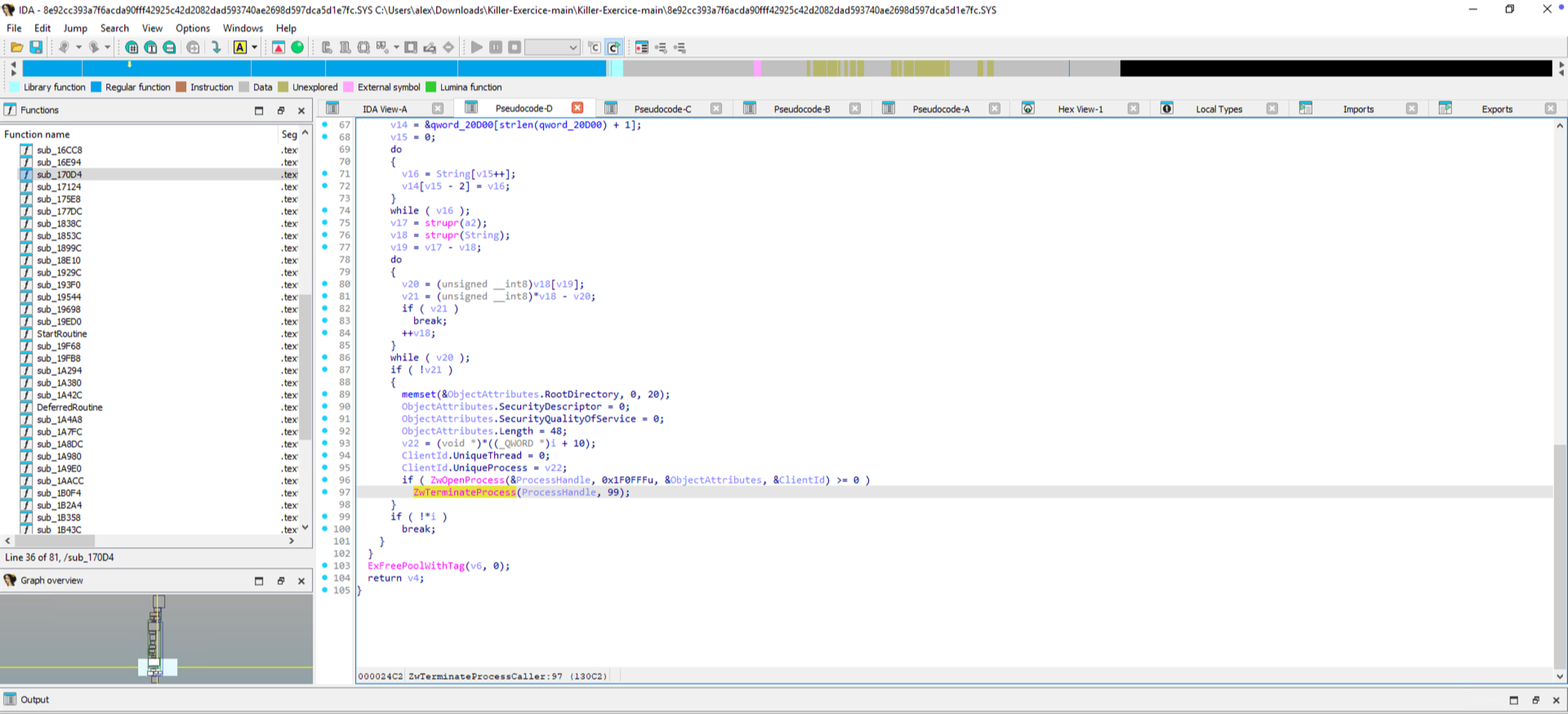Click ZwOpenProcess call in pseudocode
The image size is (1568, 714).
click(467, 480)
